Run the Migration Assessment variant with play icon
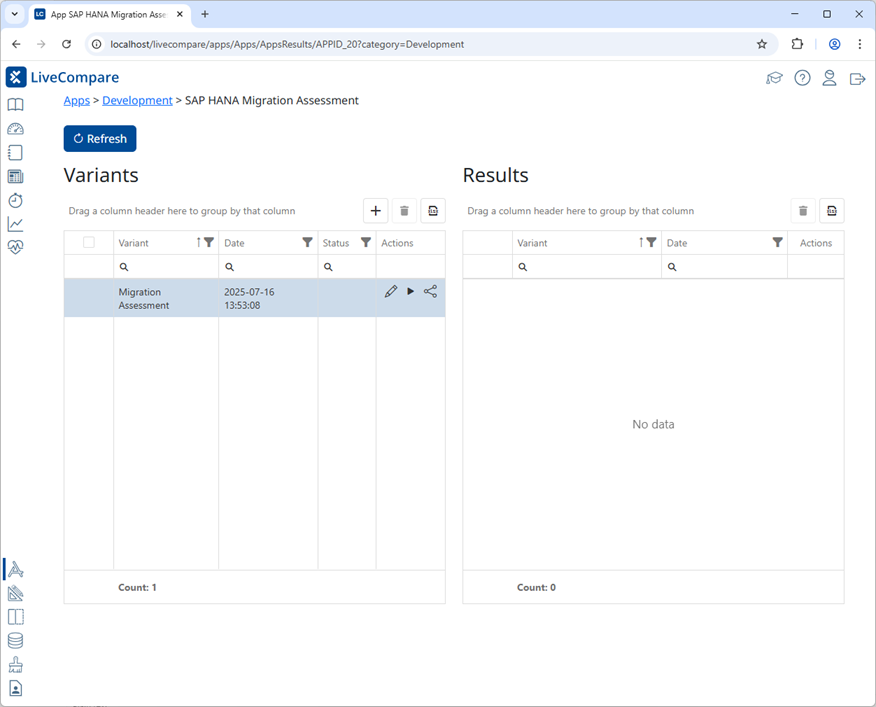 tap(410, 291)
